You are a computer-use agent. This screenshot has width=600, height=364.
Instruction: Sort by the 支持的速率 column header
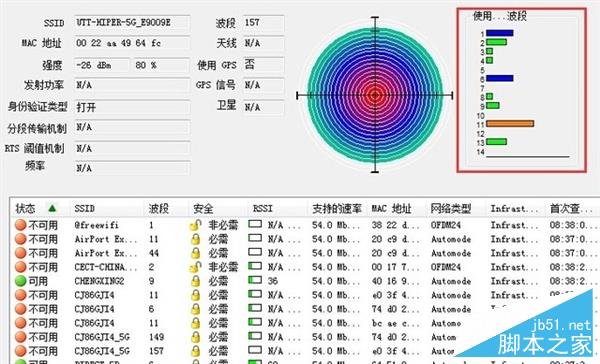[x=337, y=209]
